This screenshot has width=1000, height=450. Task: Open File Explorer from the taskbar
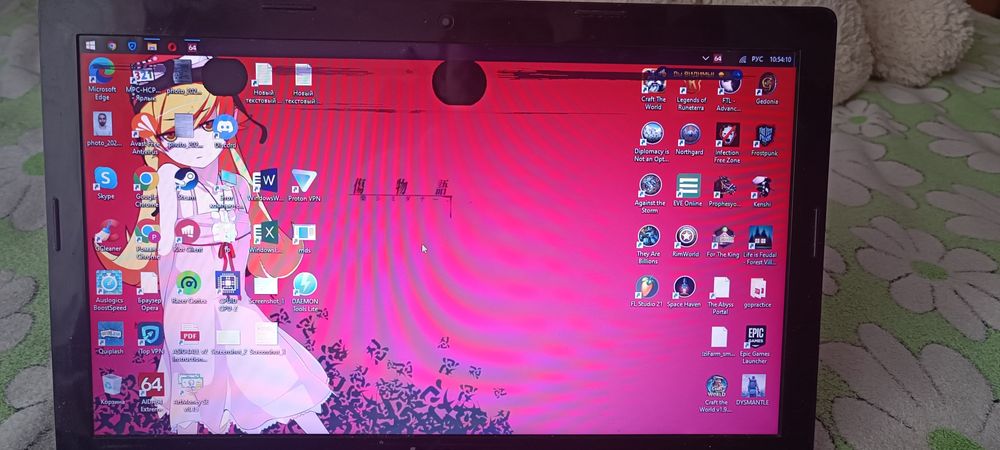[152, 46]
